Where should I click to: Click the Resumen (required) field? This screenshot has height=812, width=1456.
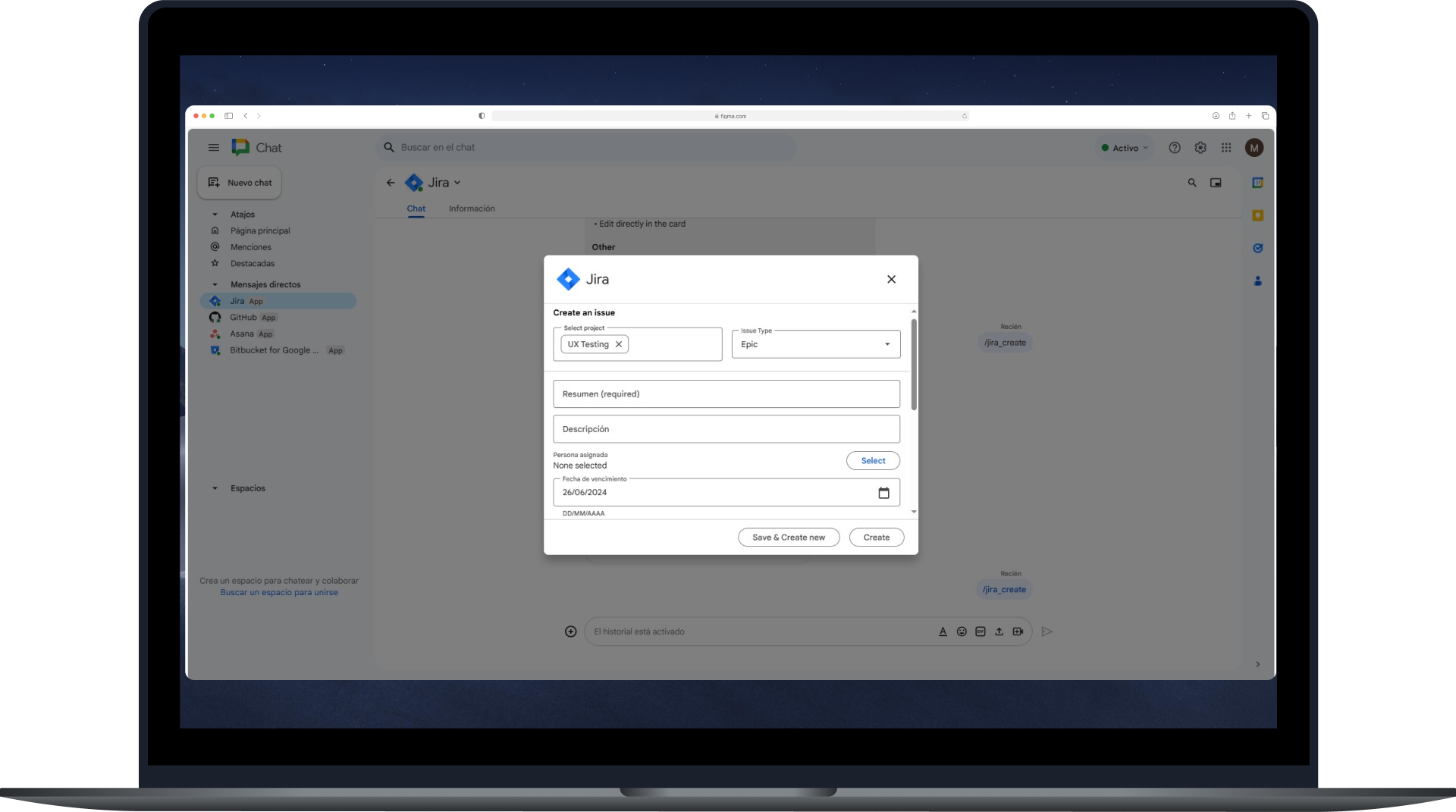pyautogui.click(x=726, y=394)
